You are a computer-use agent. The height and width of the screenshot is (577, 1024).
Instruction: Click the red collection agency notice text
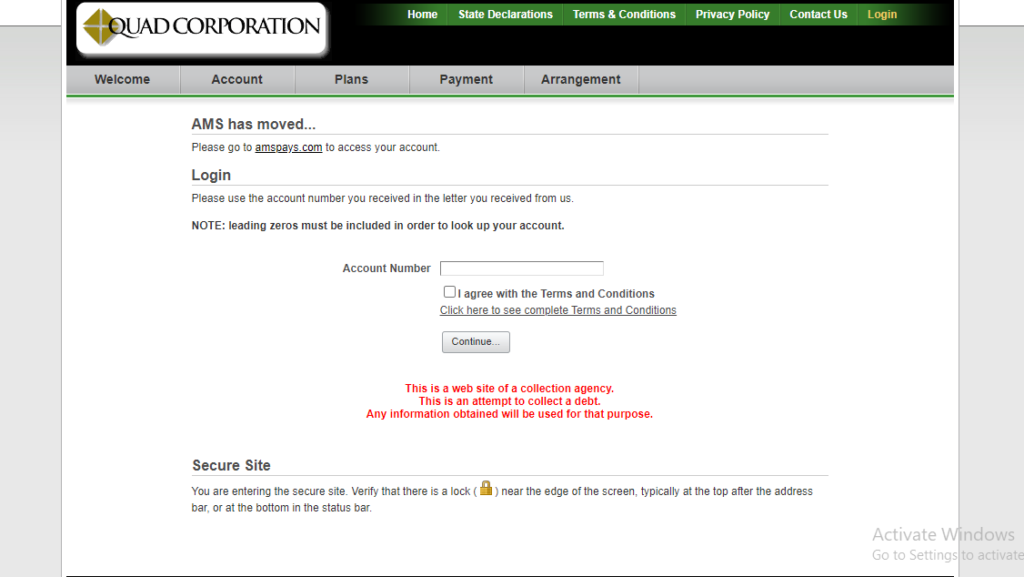coord(509,401)
